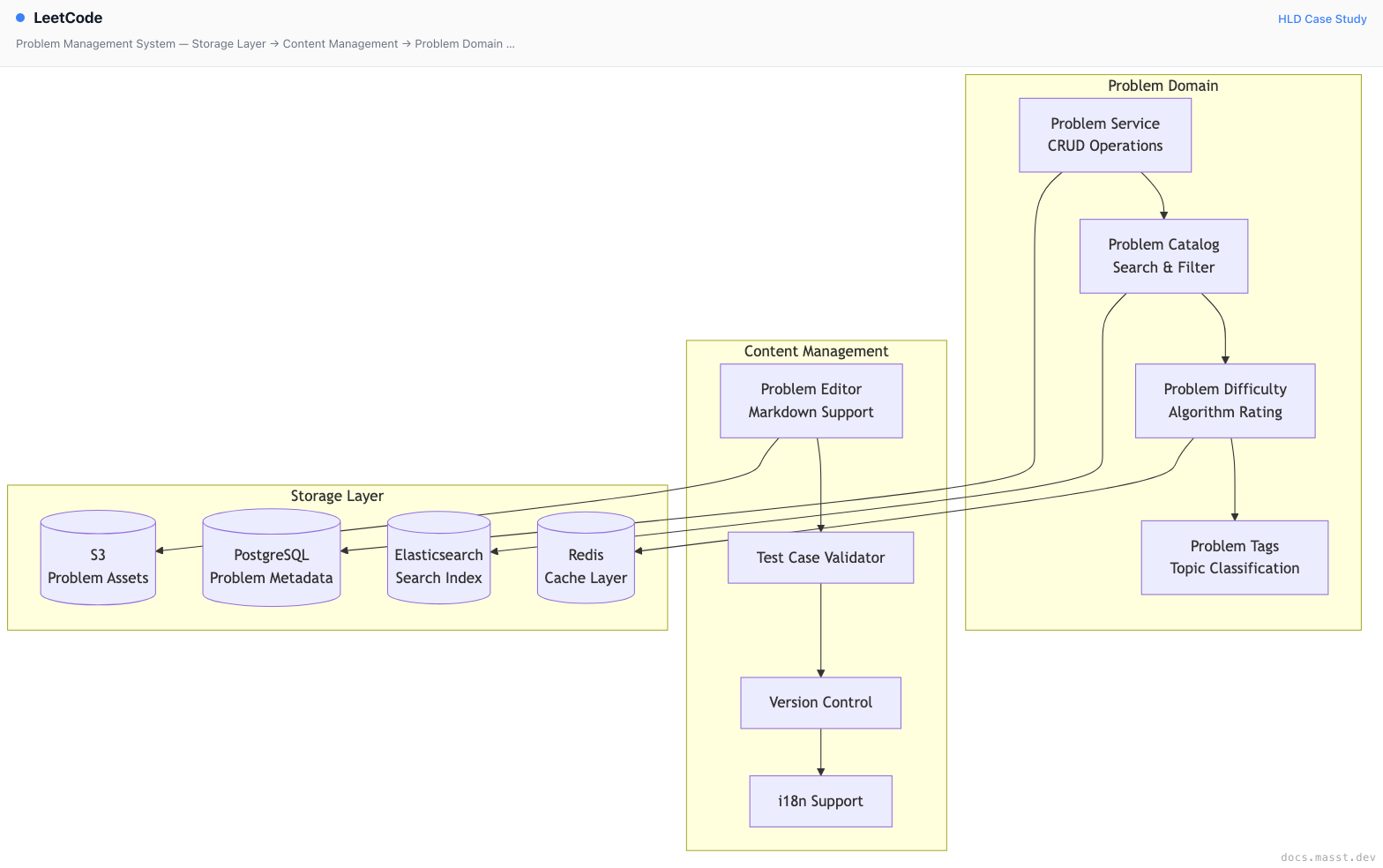Select the Redis Cache Layer cylinder
This screenshot has width=1383, height=868.
586,557
